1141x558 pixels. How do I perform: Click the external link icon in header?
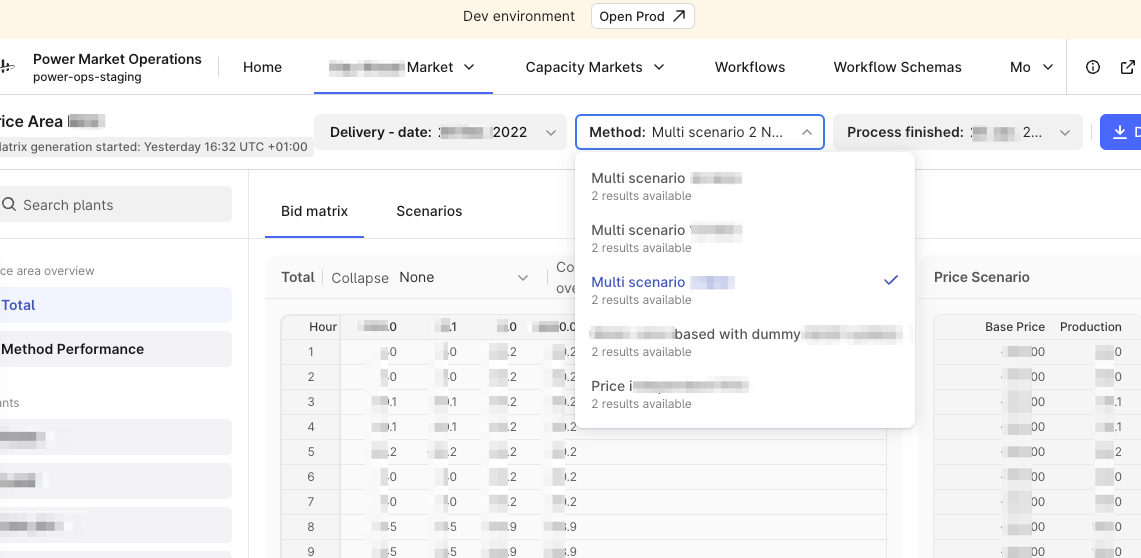(x=1127, y=67)
